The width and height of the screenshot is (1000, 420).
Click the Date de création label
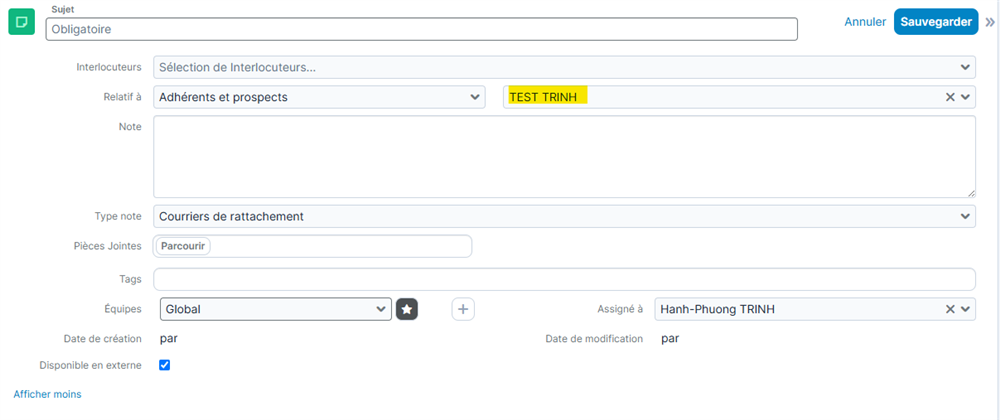pyautogui.click(x=103, y=338)
